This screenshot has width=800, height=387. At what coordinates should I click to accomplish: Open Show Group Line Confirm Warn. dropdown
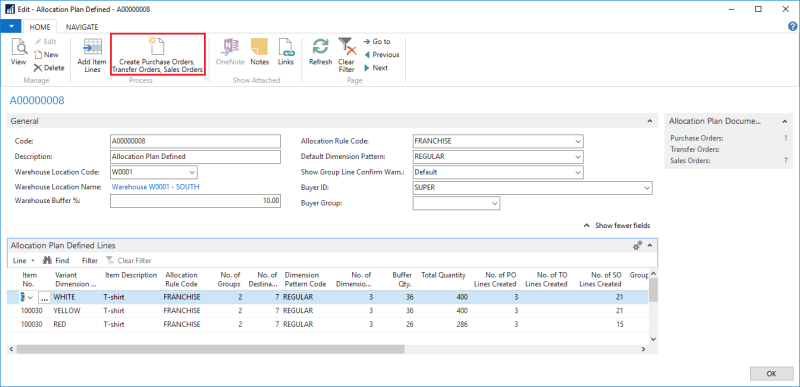coord(578,172)
